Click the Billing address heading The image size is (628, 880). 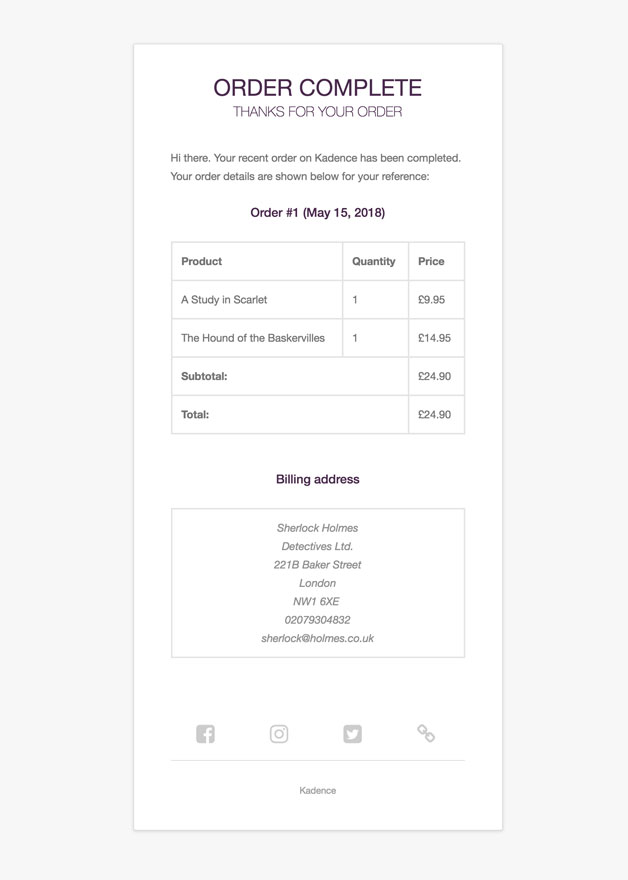point(318,479)
